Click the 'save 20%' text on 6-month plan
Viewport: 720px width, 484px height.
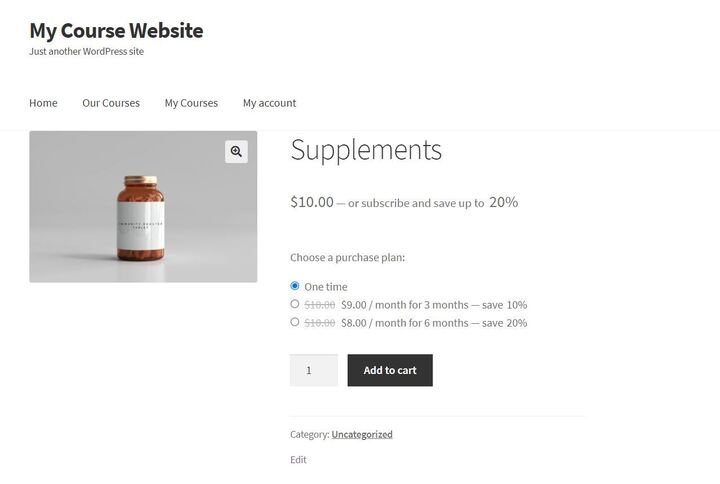504,323
